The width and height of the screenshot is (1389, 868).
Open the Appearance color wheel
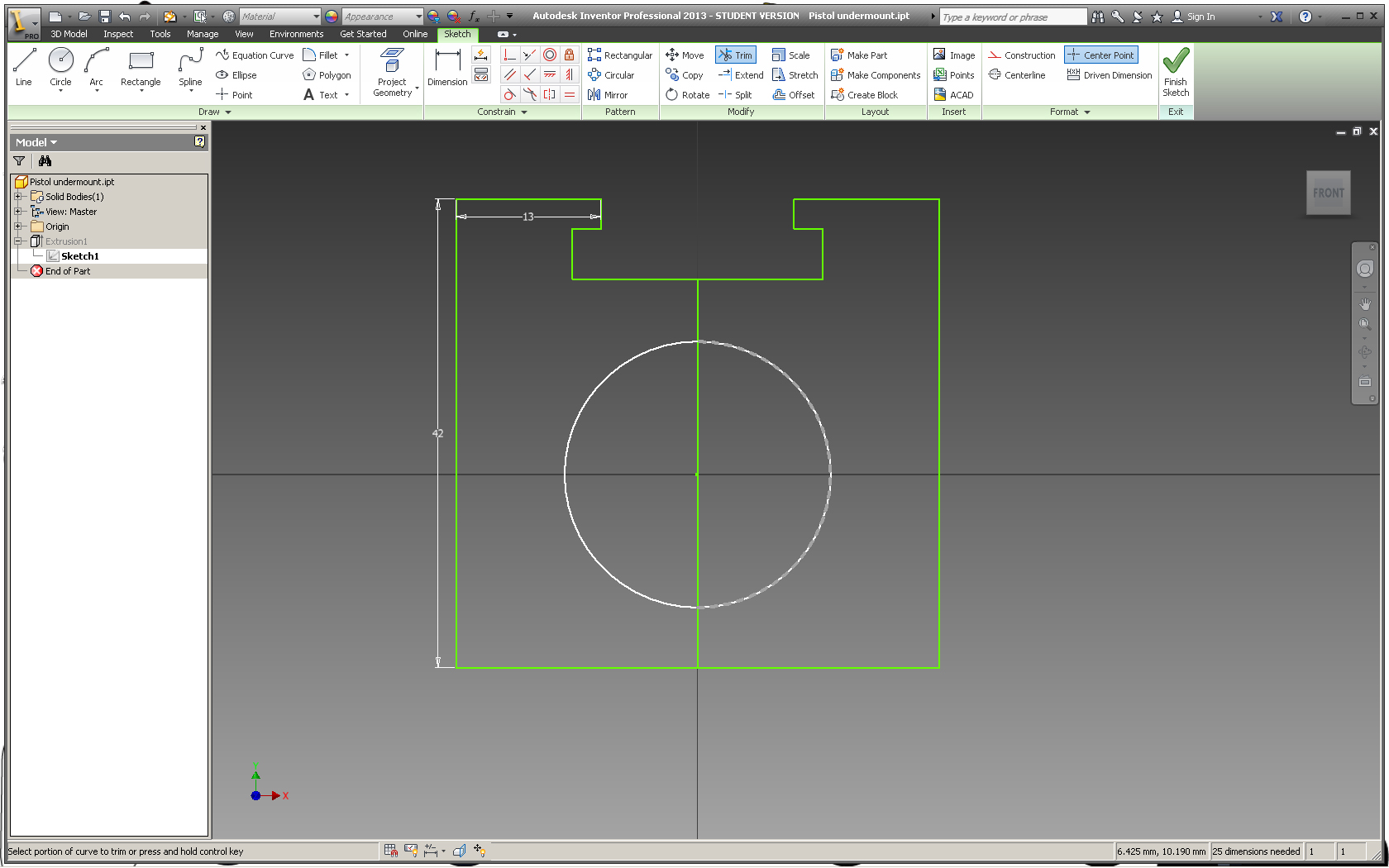pos(332,17)
